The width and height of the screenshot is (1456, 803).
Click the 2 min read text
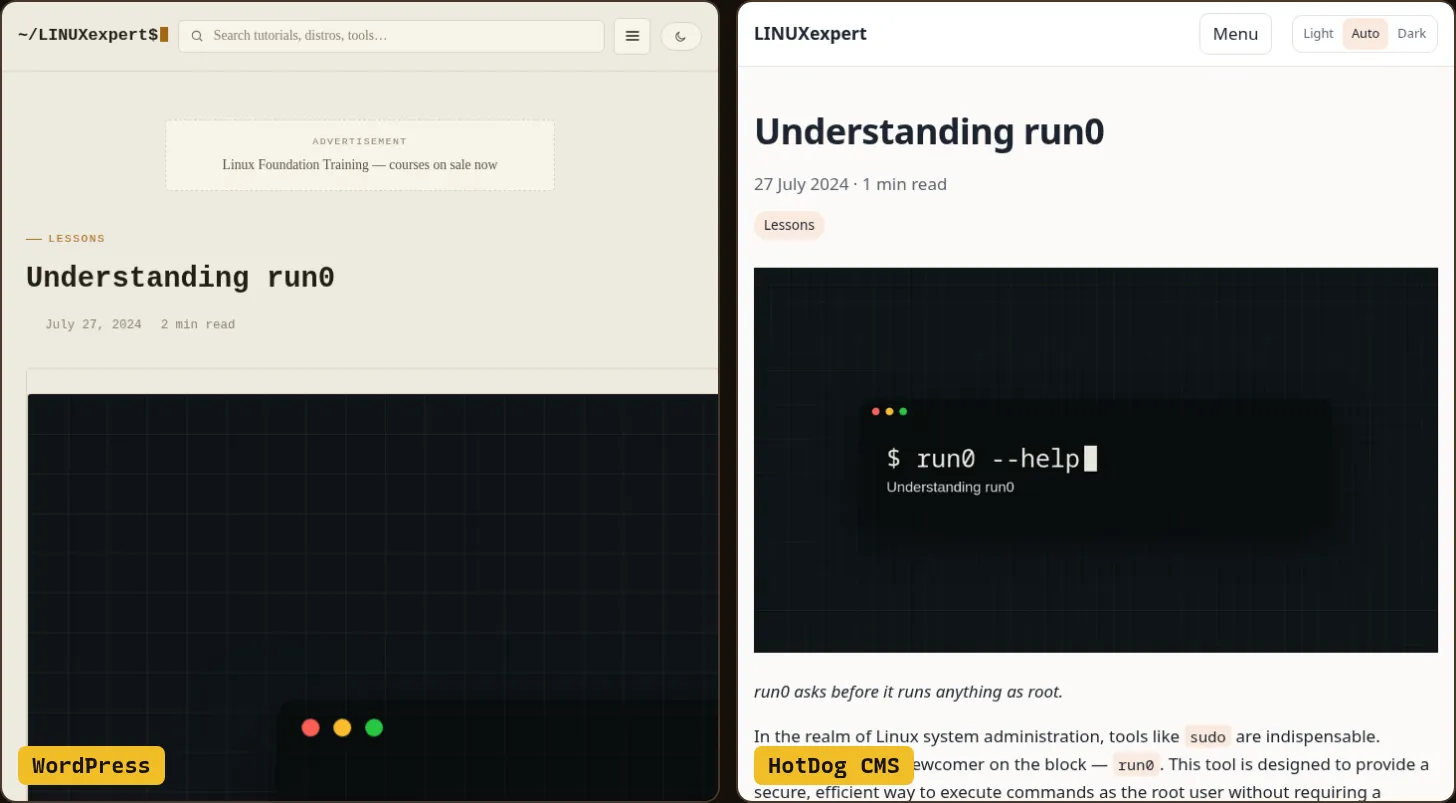pyautogui.click(x=198, y=325)
